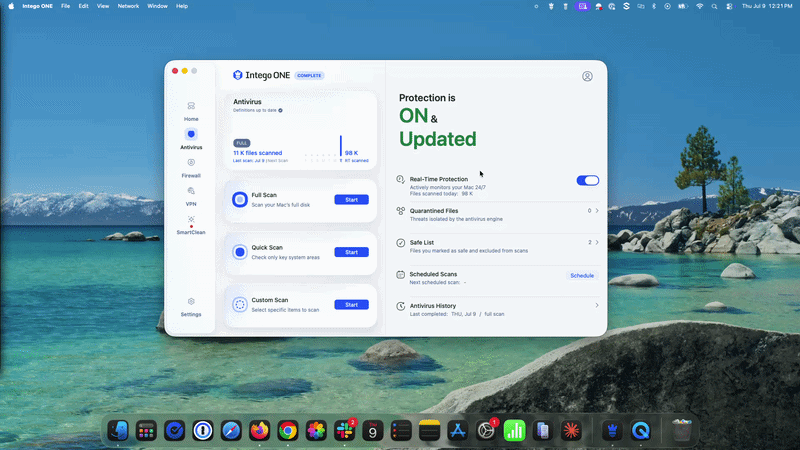Viewport: 800px width, 450px height.
Task: Open the Edit menu
Action: click(x=83, y=6)
